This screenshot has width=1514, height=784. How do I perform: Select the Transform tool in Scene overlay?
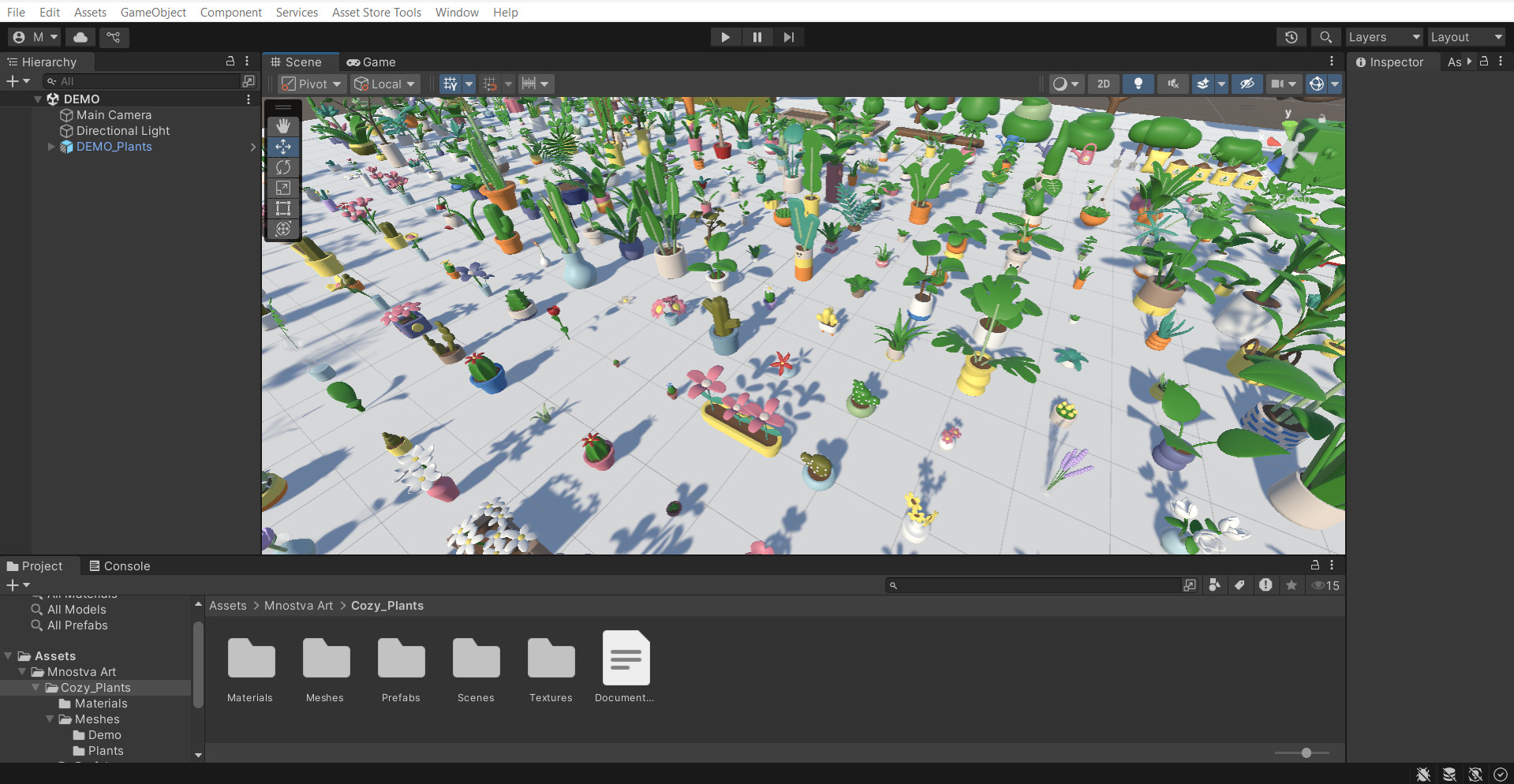[283, 229]
